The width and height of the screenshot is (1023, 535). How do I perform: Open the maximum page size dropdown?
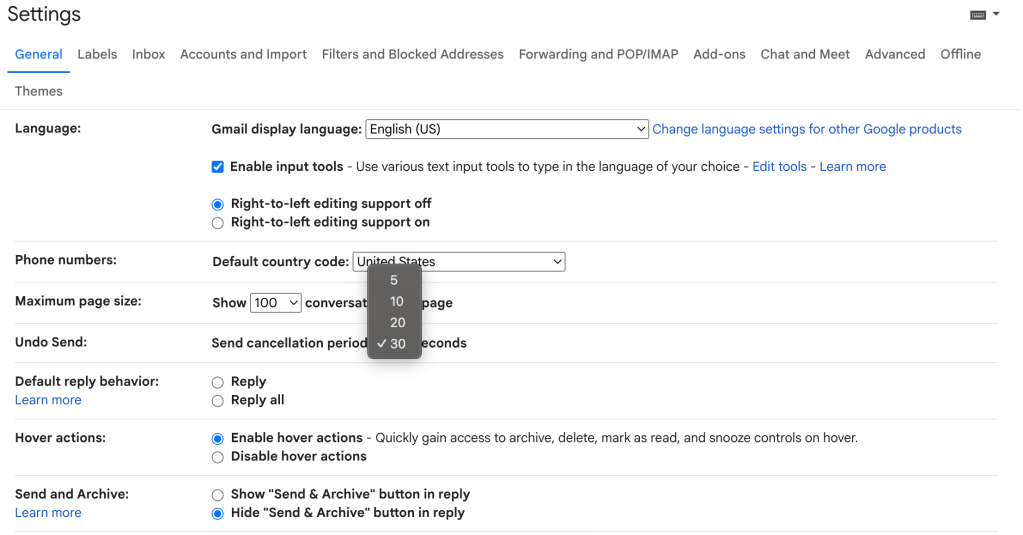[276, 303]
